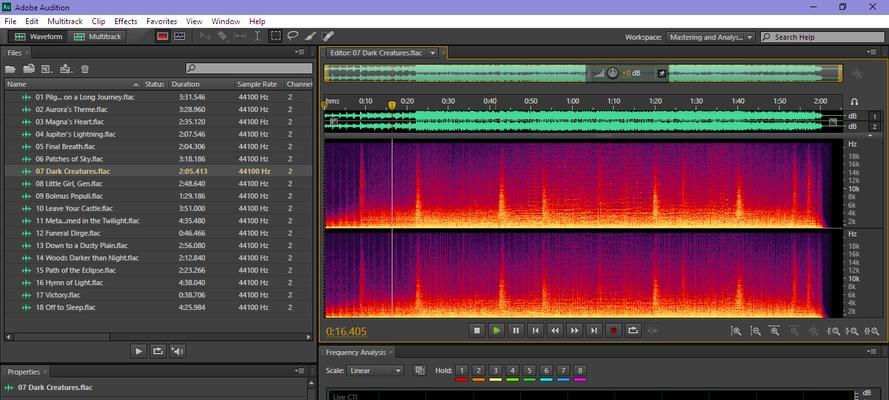Open the Scale Linear dropdown

(x=375, y=371)
